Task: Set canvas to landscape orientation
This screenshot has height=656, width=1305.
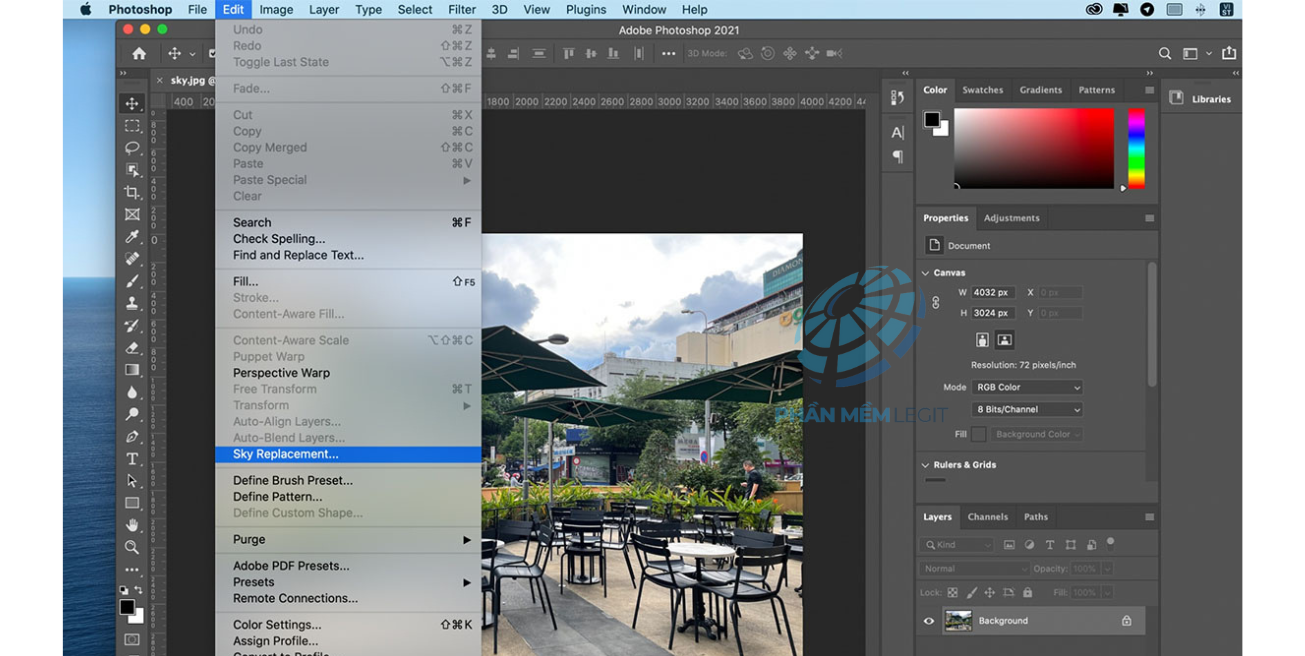Action: pyautogui.click(x=1005, y=340)
